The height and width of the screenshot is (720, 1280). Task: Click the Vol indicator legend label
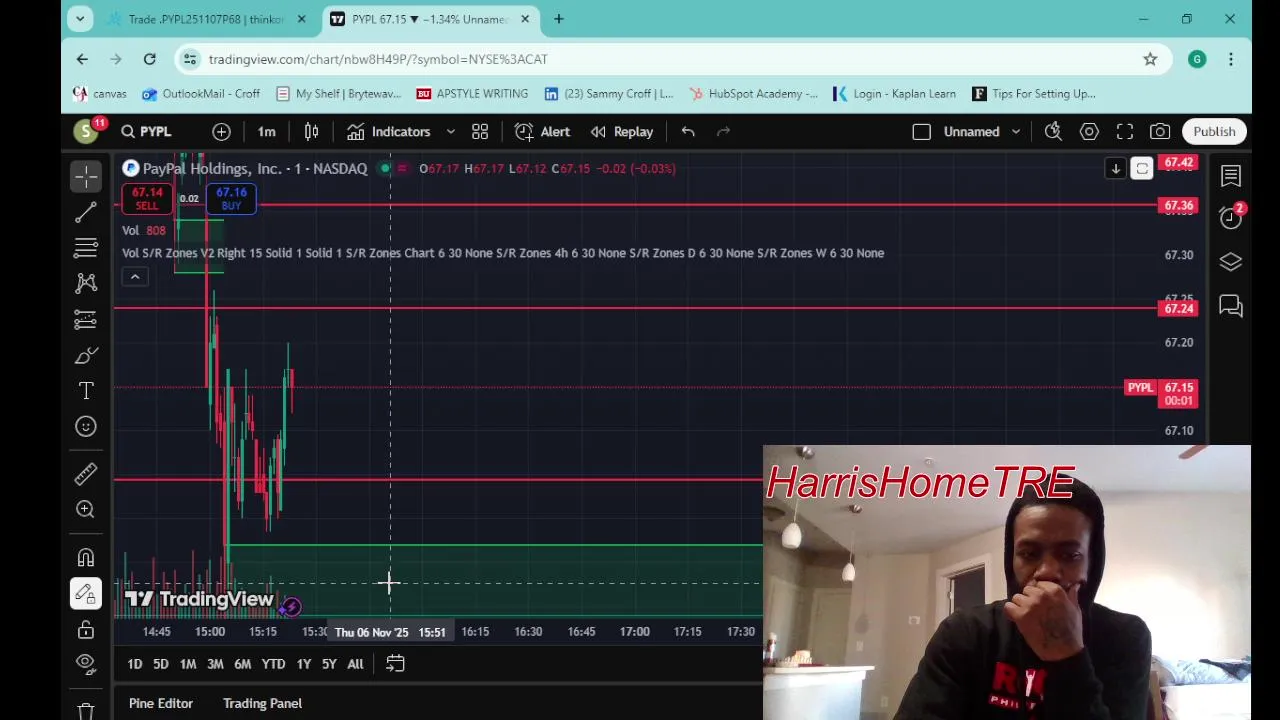pyautogui.click(x=130, y=231)
